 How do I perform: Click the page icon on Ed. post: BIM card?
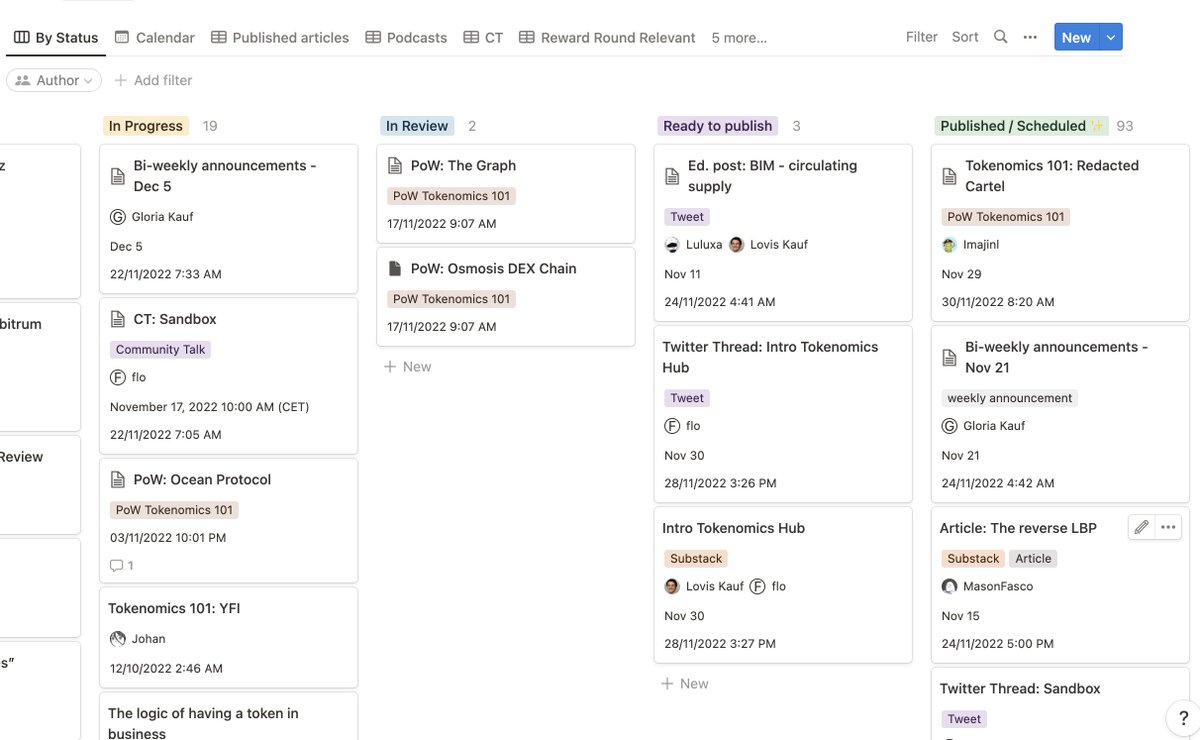672,176
